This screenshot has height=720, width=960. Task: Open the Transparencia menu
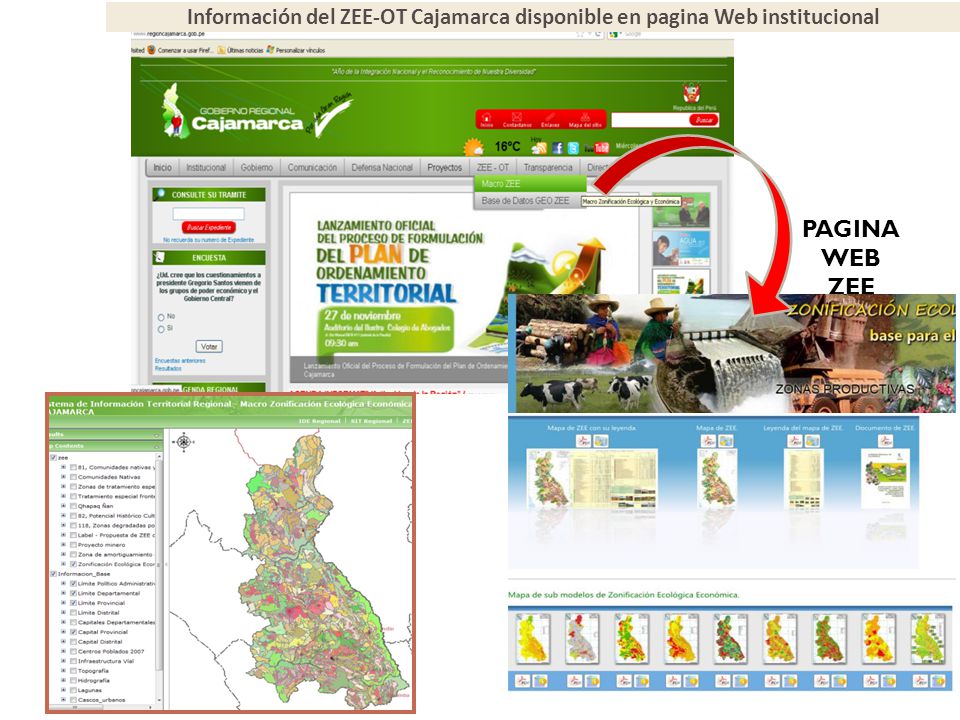pyautogui.click(x=548, y=167)
